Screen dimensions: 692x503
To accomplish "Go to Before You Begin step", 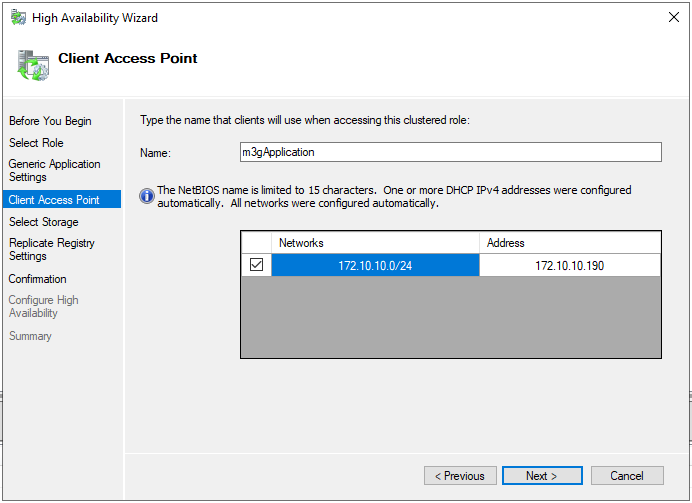I will click(x=50, y=121).
